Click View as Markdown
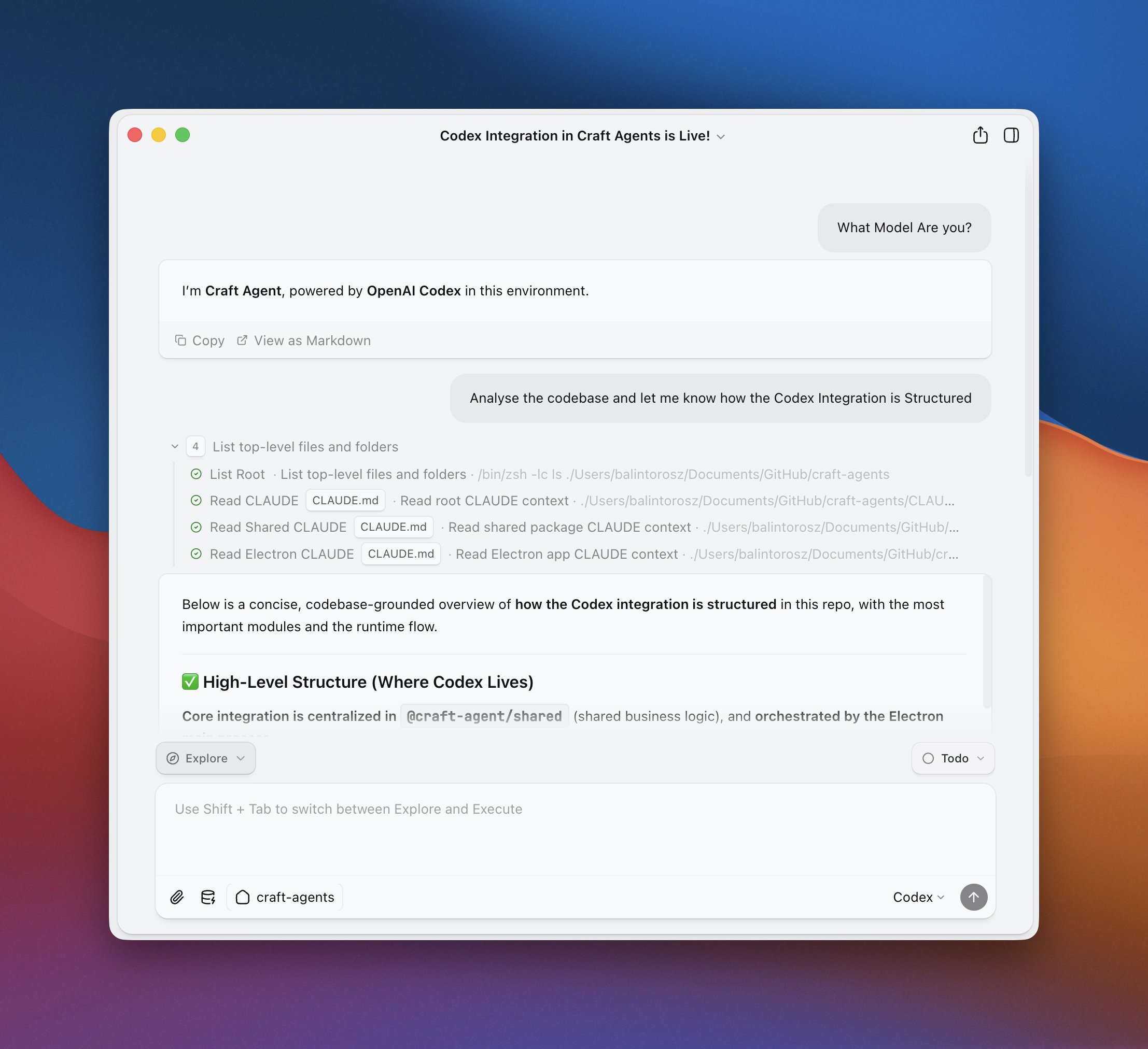1148x1049 pixels. pos(312,341)
